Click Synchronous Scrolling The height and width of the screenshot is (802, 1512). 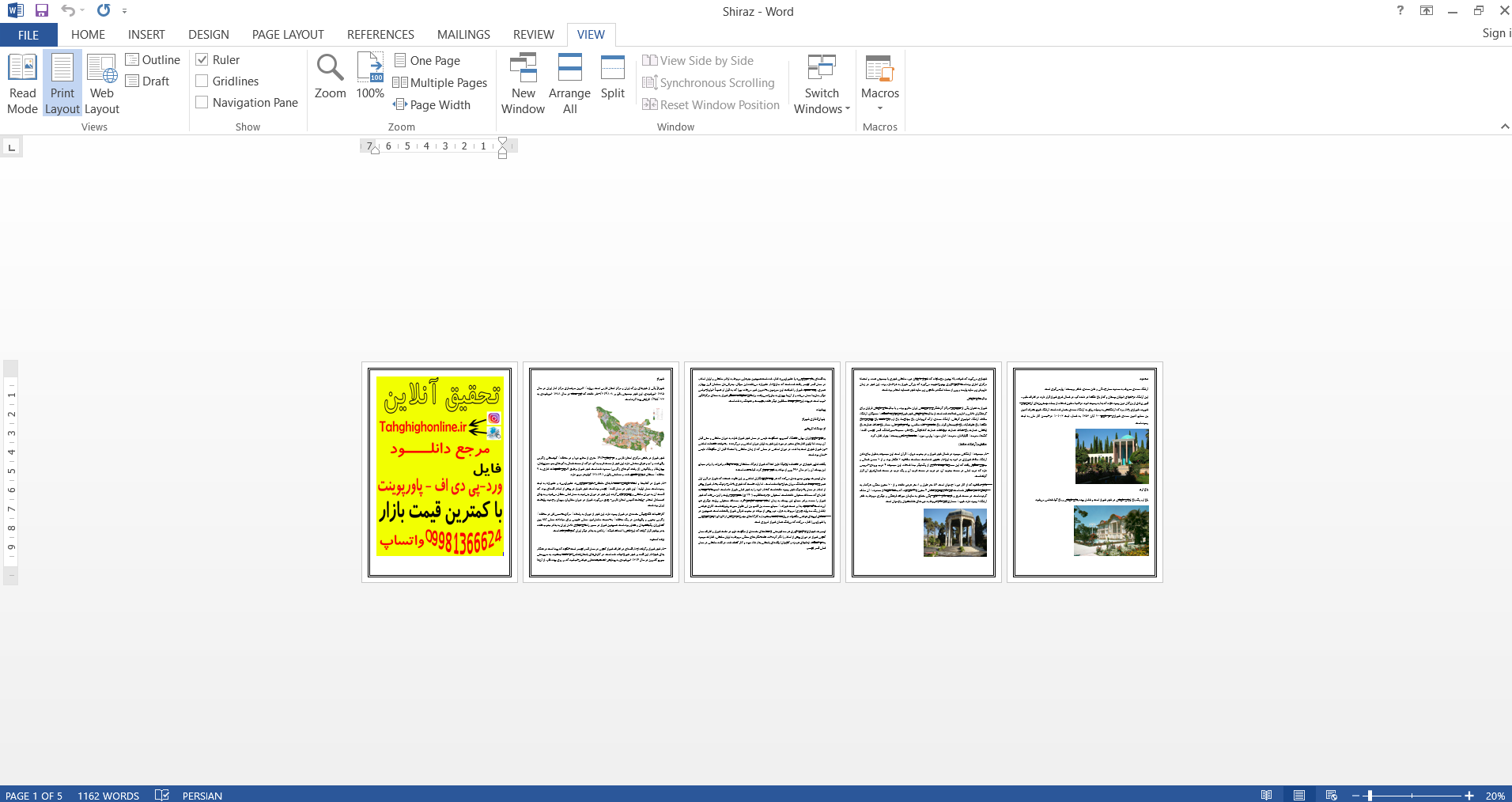(709, 83)
